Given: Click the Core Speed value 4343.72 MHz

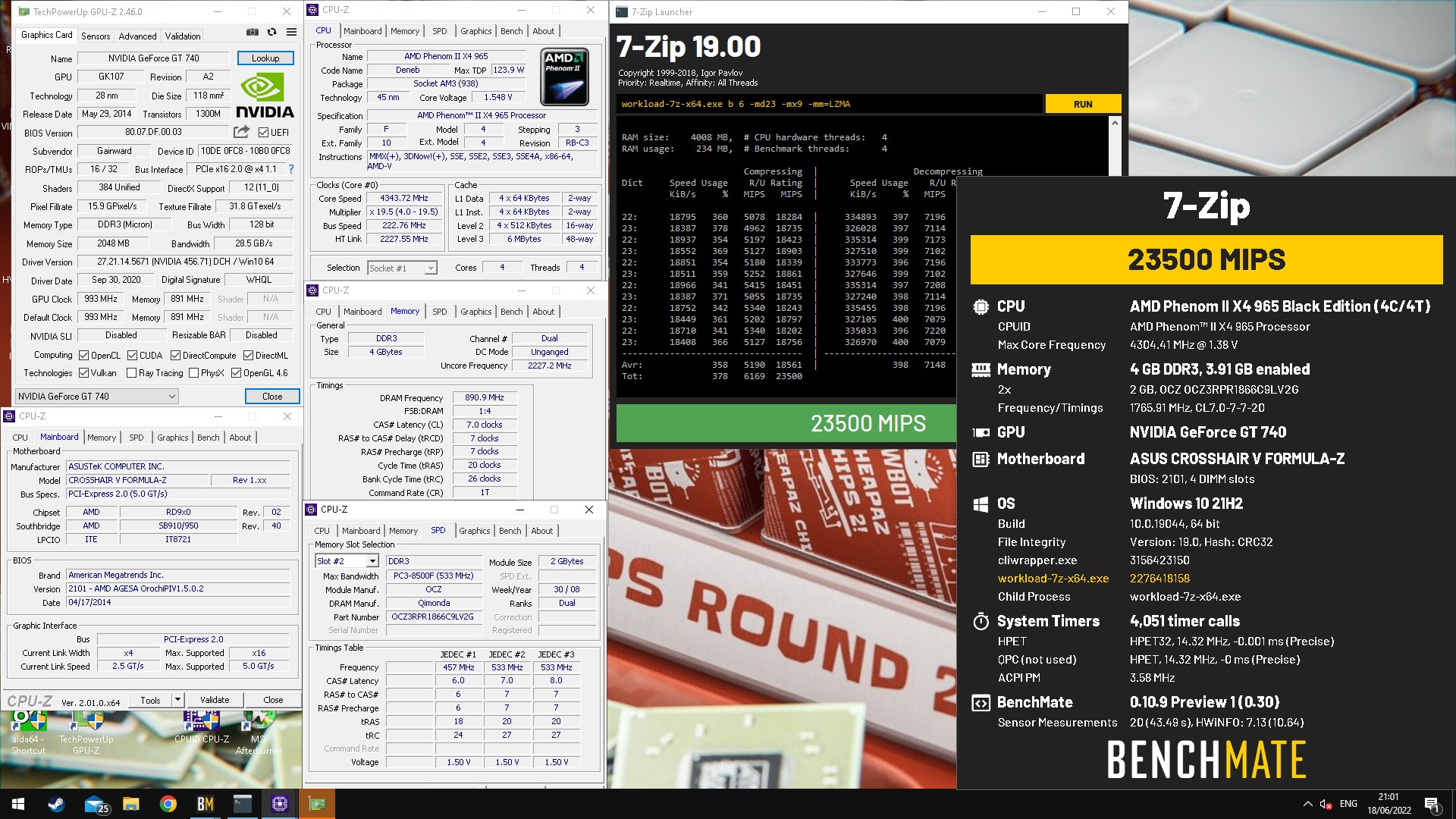Looking at the screenshot, I should (404, 198).
